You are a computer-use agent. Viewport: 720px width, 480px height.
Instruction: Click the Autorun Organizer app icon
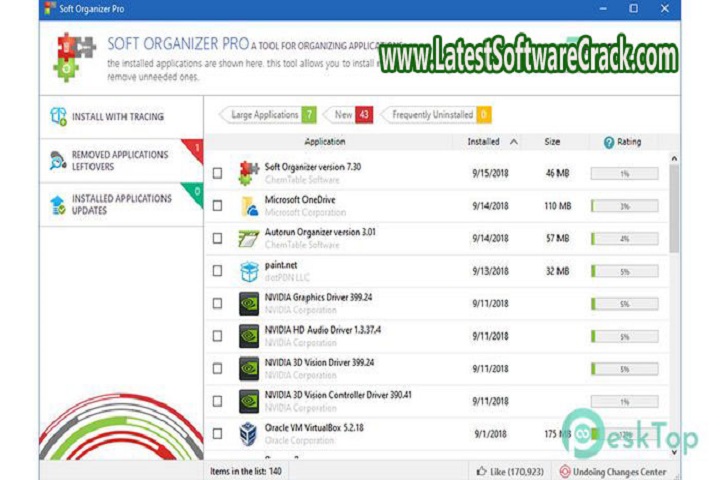(x=249, y=238)
